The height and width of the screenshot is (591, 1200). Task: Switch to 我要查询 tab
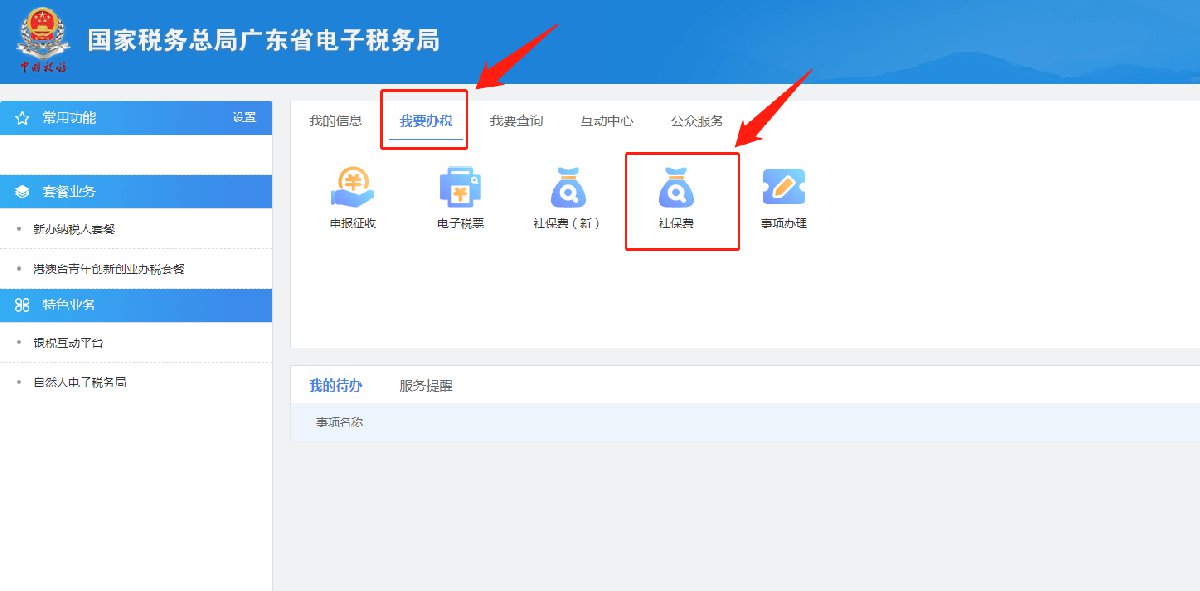[x=516, y=121]
